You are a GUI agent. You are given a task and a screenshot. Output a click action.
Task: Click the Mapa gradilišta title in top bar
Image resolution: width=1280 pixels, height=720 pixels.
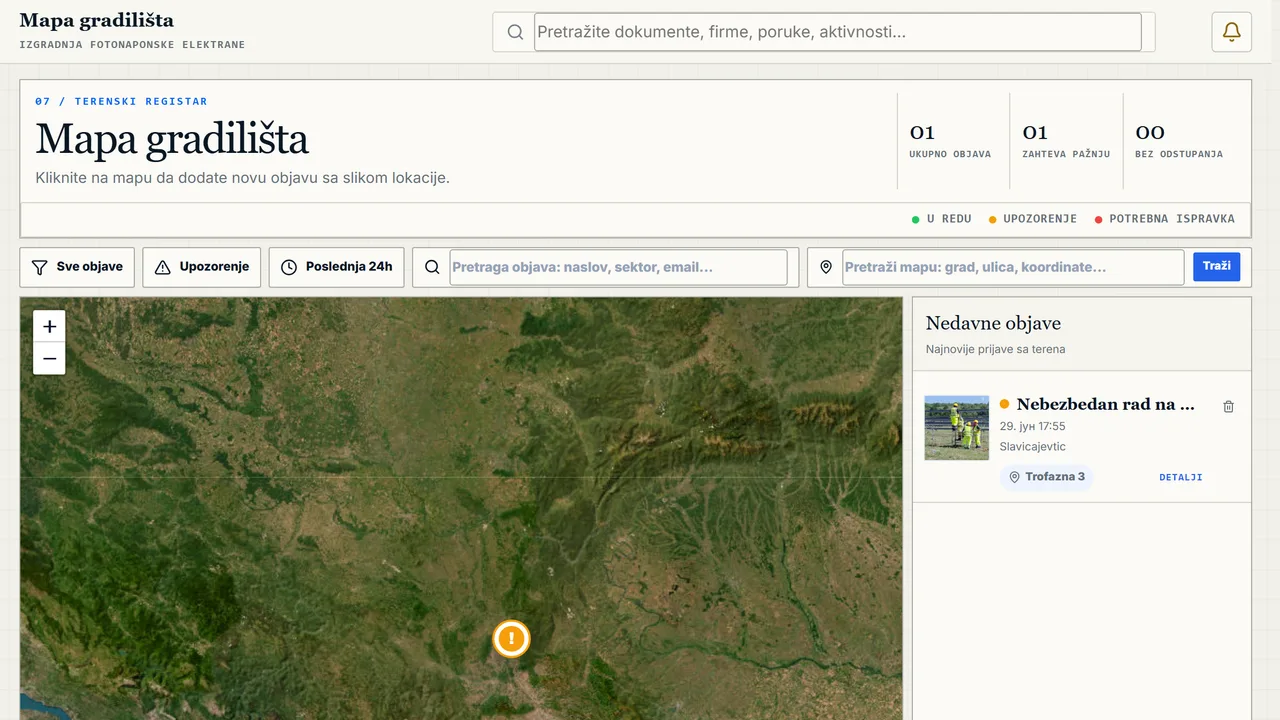click(96, 20)
